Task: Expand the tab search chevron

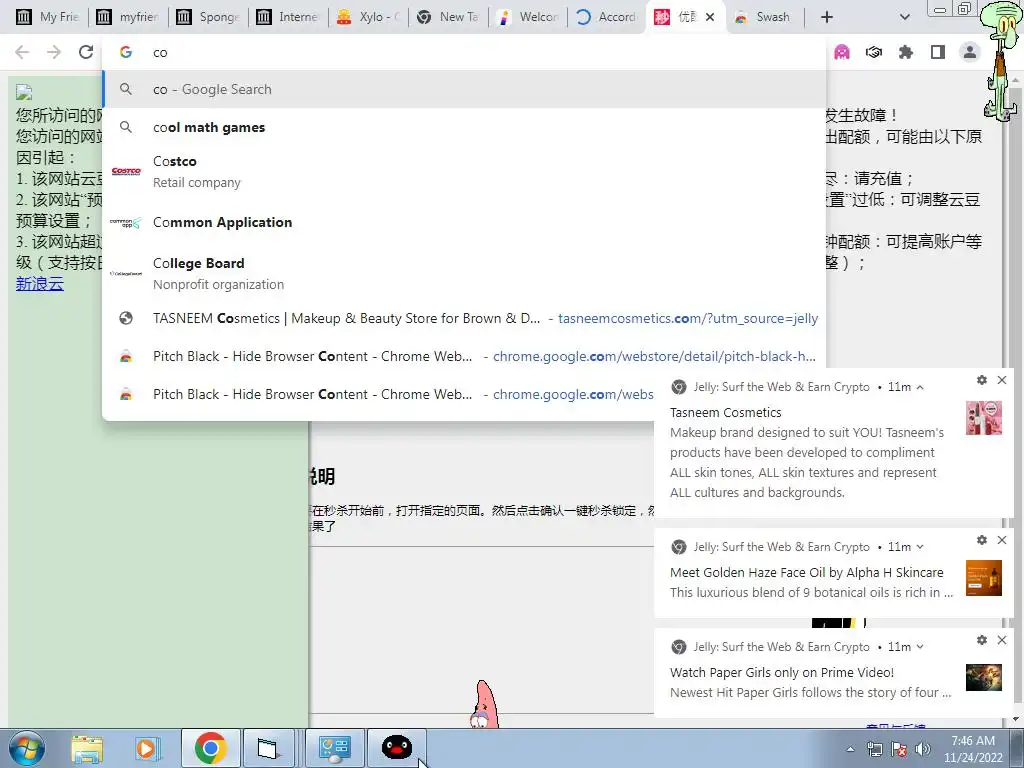Action: coord(904,17)
